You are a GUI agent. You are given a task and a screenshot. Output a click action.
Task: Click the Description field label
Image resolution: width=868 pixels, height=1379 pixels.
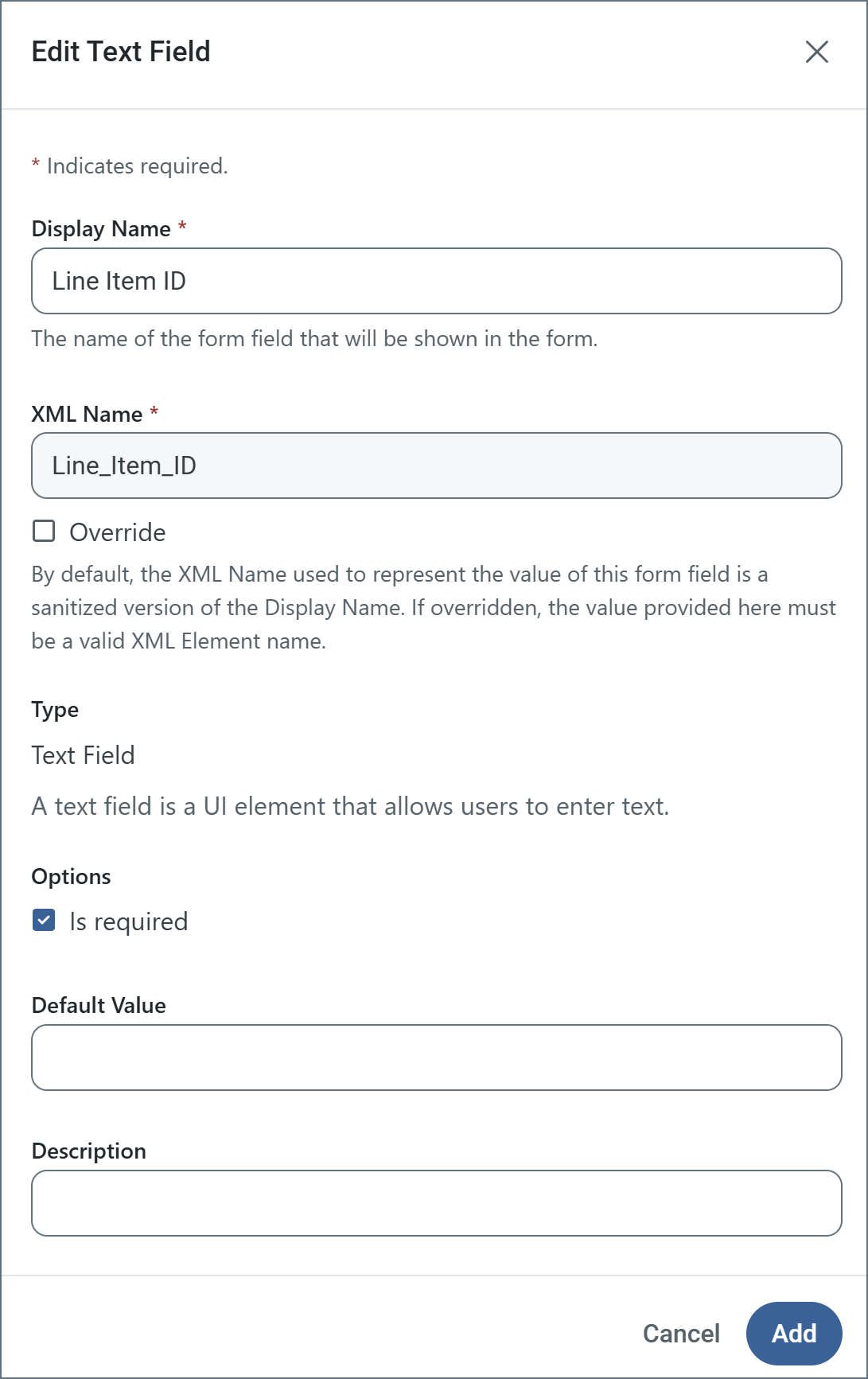point(89,1151)
